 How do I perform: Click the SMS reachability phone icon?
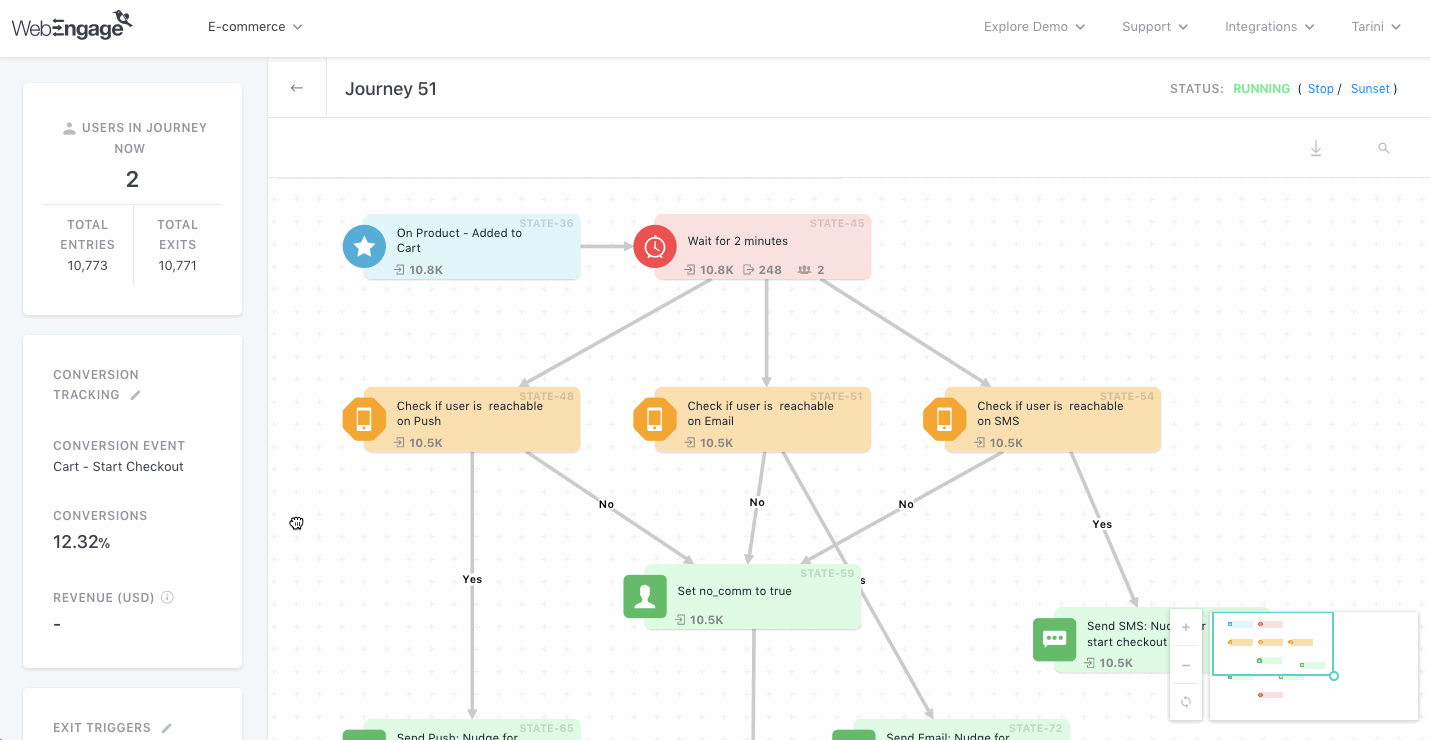(944, 419)
